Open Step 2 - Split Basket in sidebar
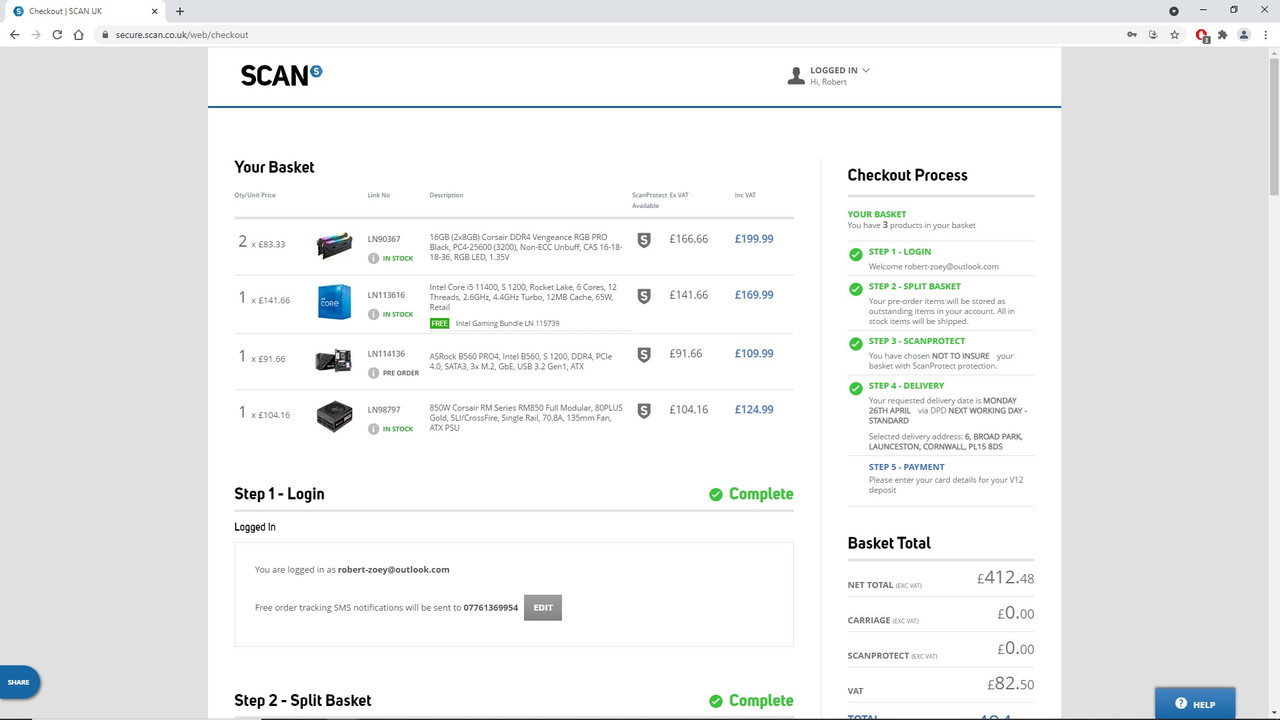This screenshot has width=1280, height=720. point(915,287)
